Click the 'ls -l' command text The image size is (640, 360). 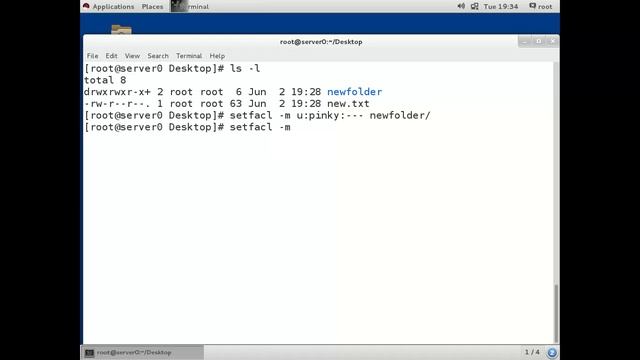pos(245,68)
